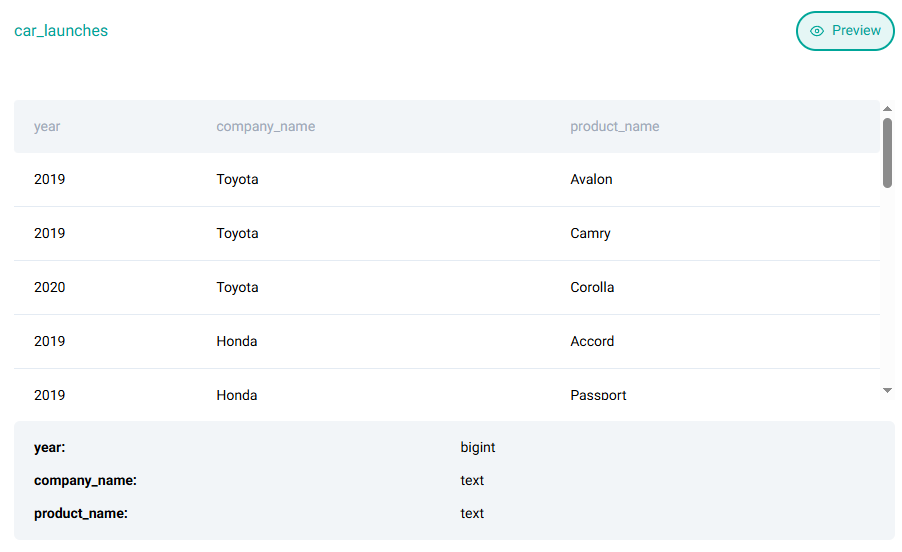The image size is (902, 552).
Task: Select the Passport product cell
Action: pos(598,395)
